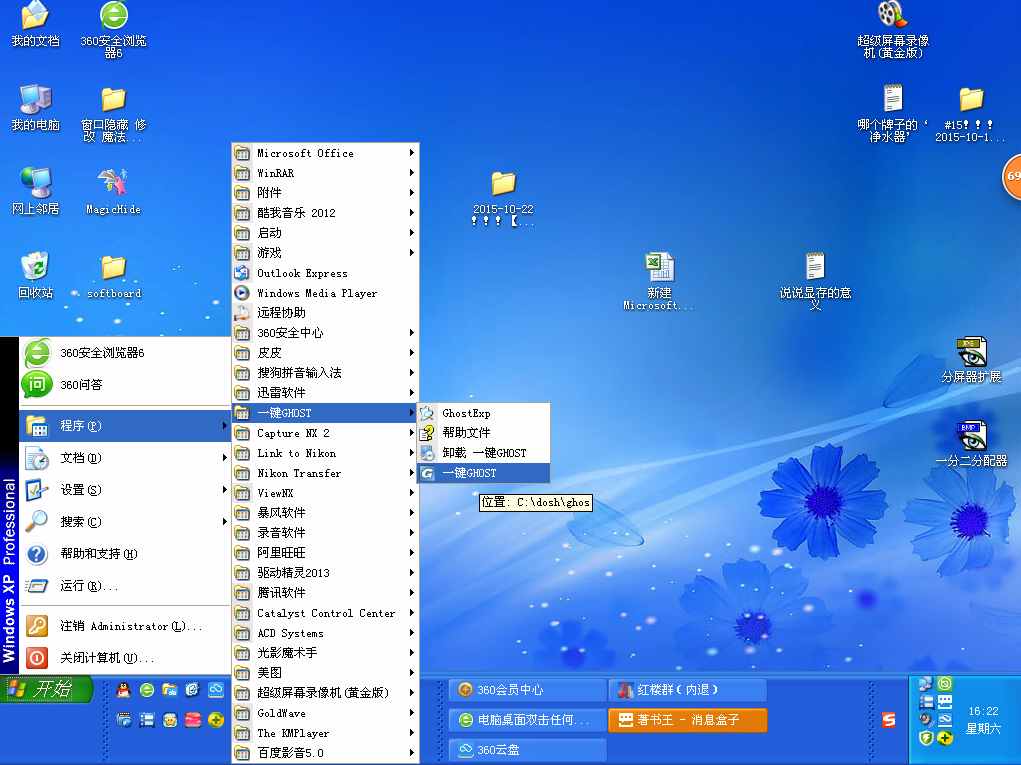The height and width of the screenshot is (765, 1021).
Task: Open the 分屏器扩展 desktop icon
Action: [x=970, y=354]
